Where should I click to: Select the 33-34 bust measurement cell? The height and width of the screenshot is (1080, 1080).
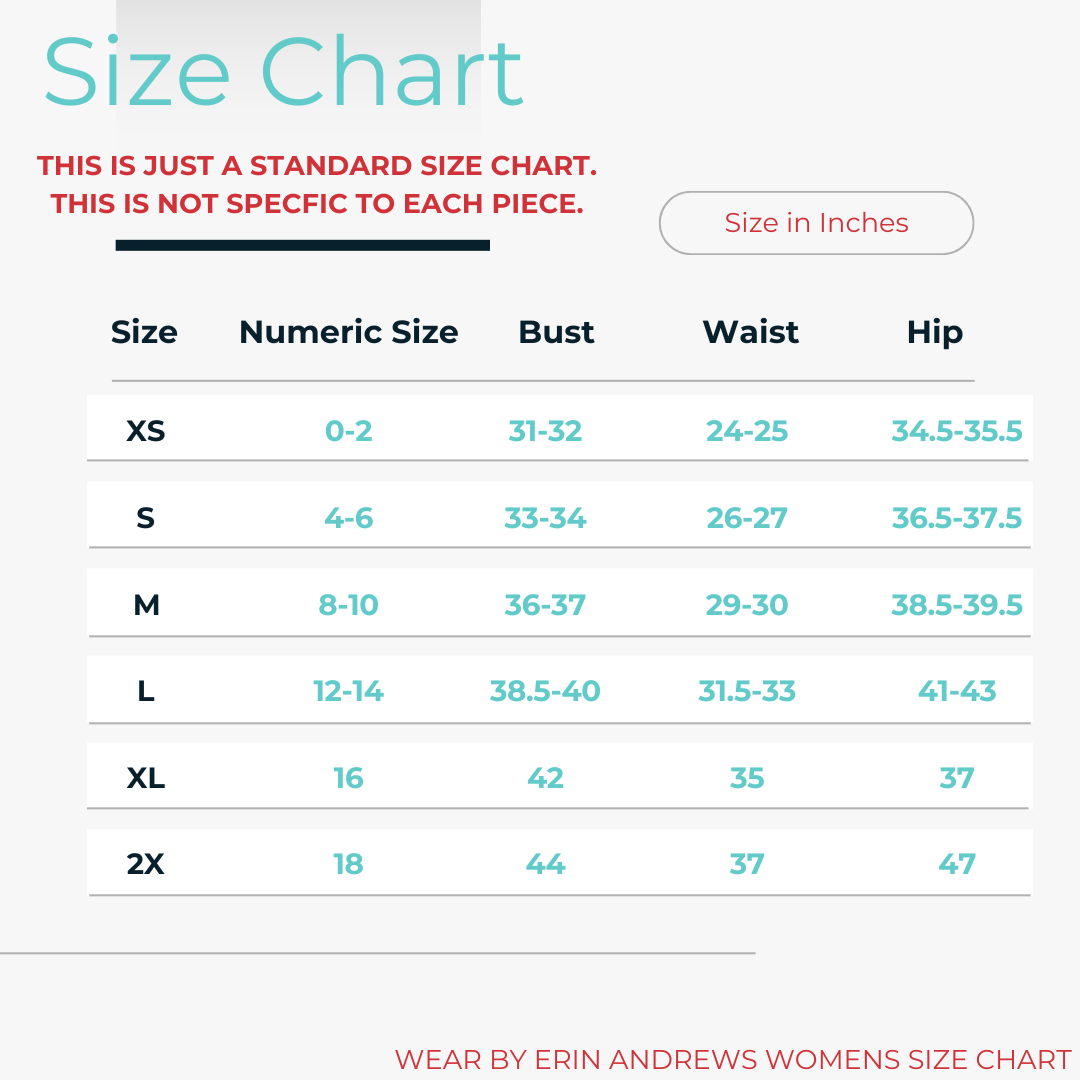tap(545, 518)
